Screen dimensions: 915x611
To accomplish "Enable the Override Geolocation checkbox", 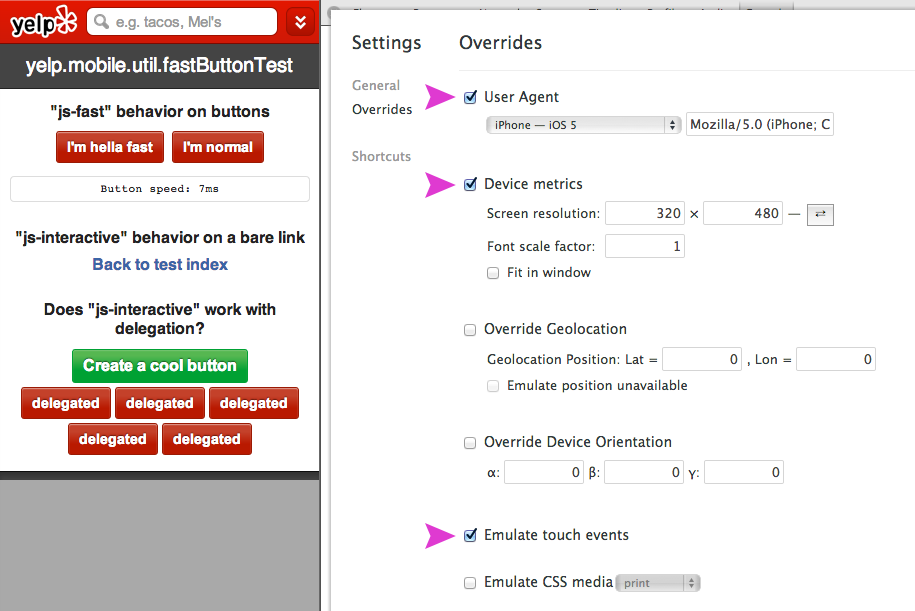I will point(470,330).
